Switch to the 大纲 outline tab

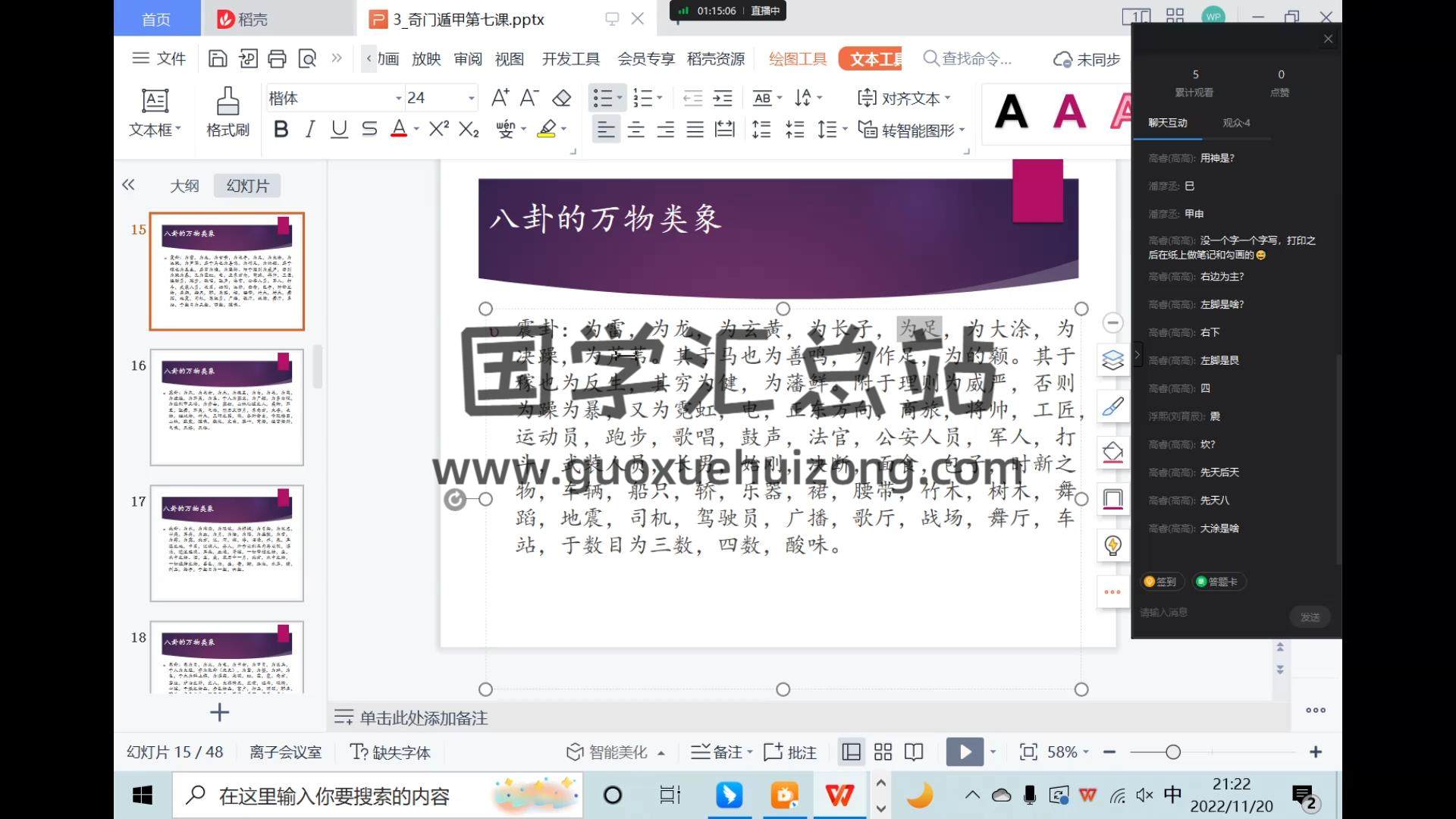[x=184, y=186]
